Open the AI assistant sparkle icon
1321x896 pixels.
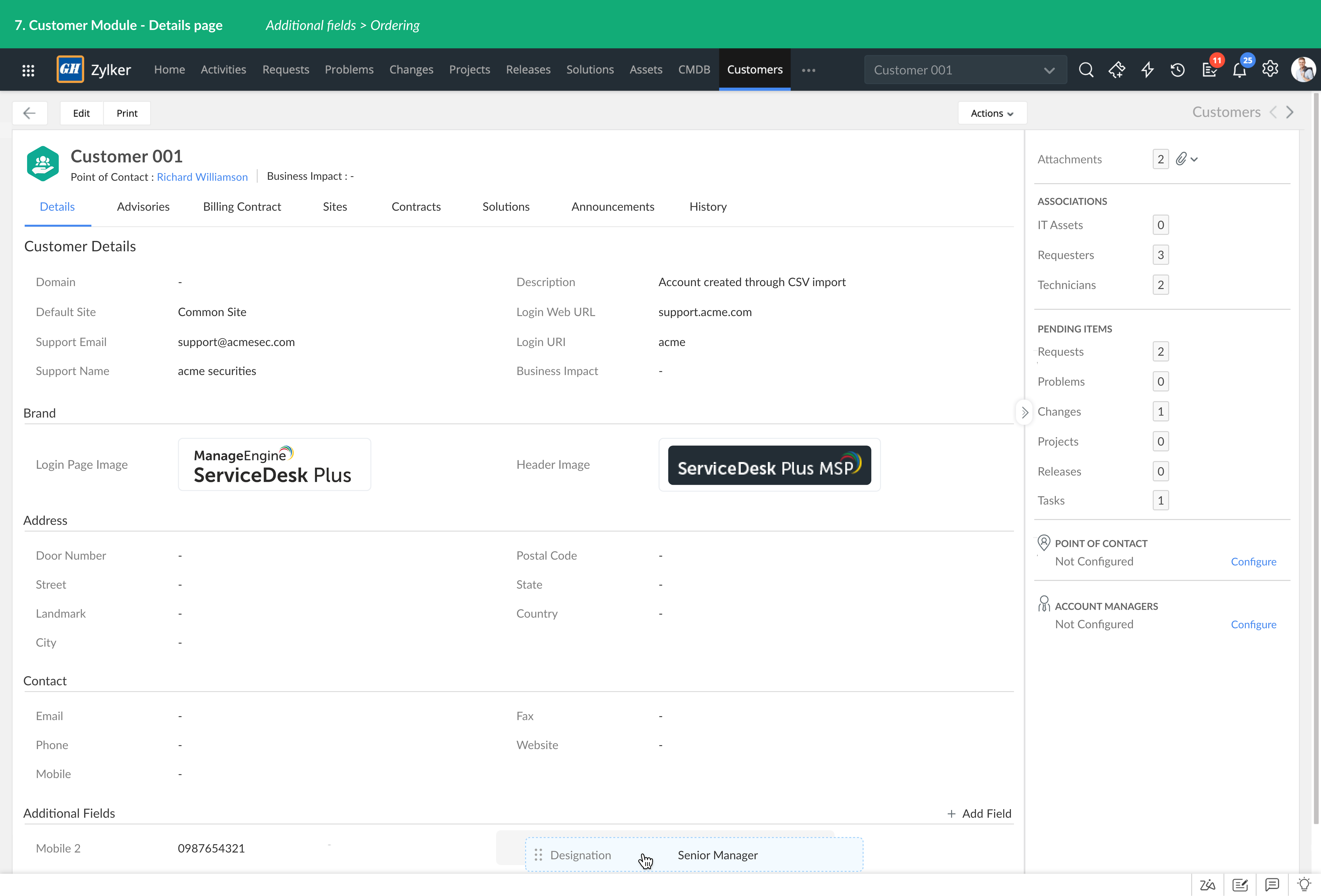click(x=1116, y=70)
